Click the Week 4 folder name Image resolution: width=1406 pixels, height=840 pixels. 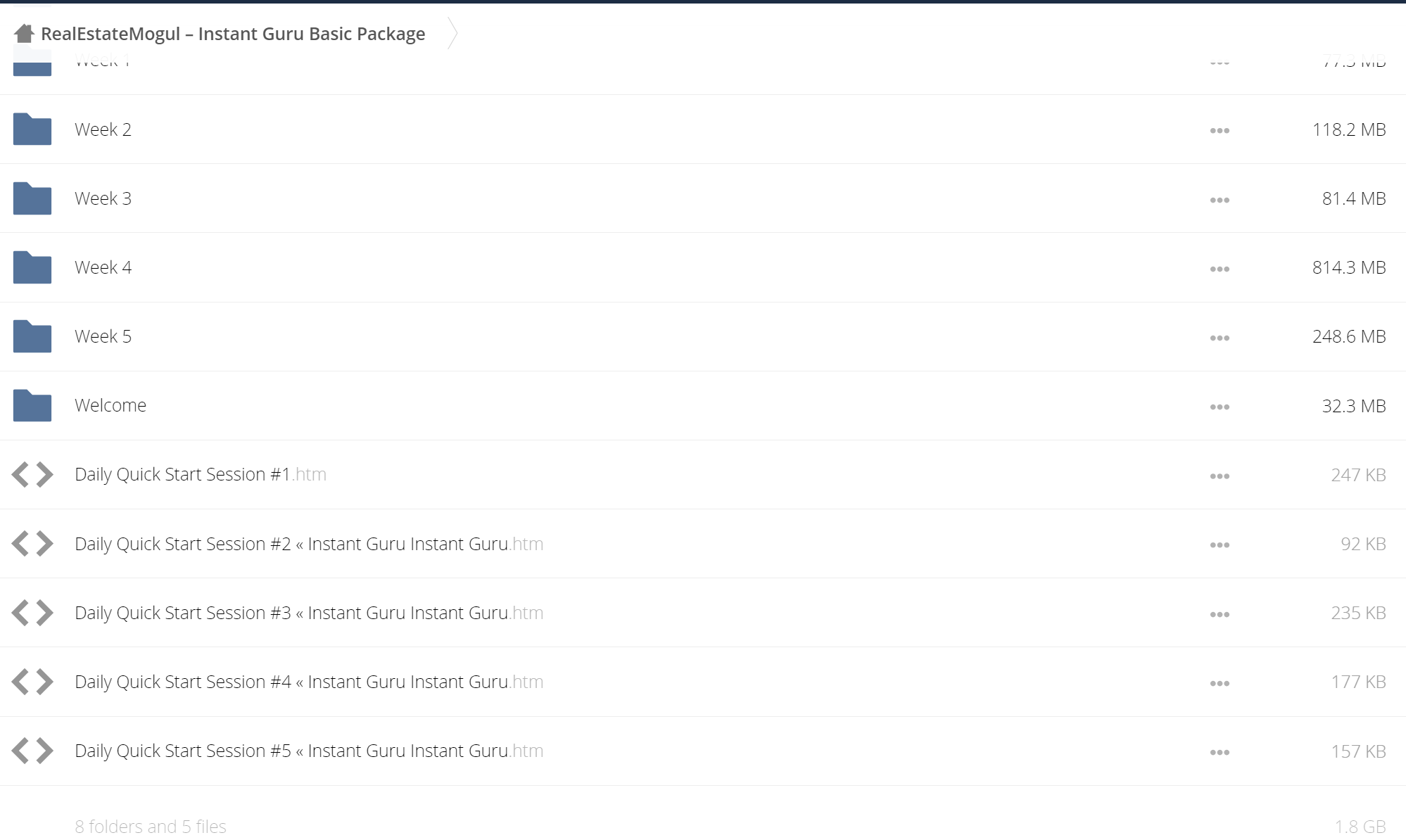[x=103, y=267]
